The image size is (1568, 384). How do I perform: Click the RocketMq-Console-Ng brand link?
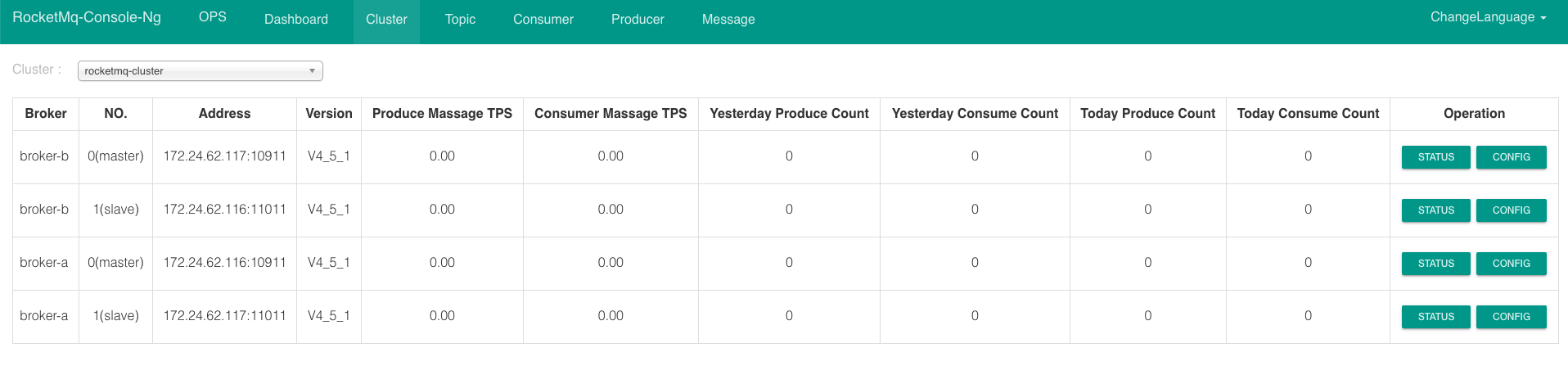pyautogui.click(x=87, y=17)
